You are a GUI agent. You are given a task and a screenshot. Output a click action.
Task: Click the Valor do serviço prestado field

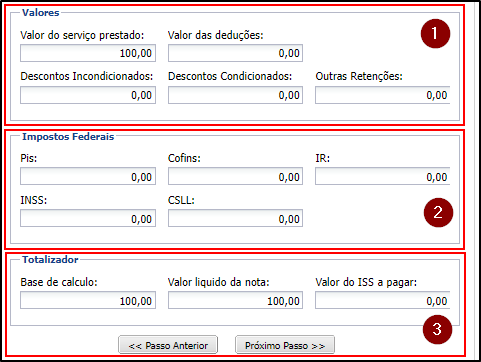click(88, 53)
